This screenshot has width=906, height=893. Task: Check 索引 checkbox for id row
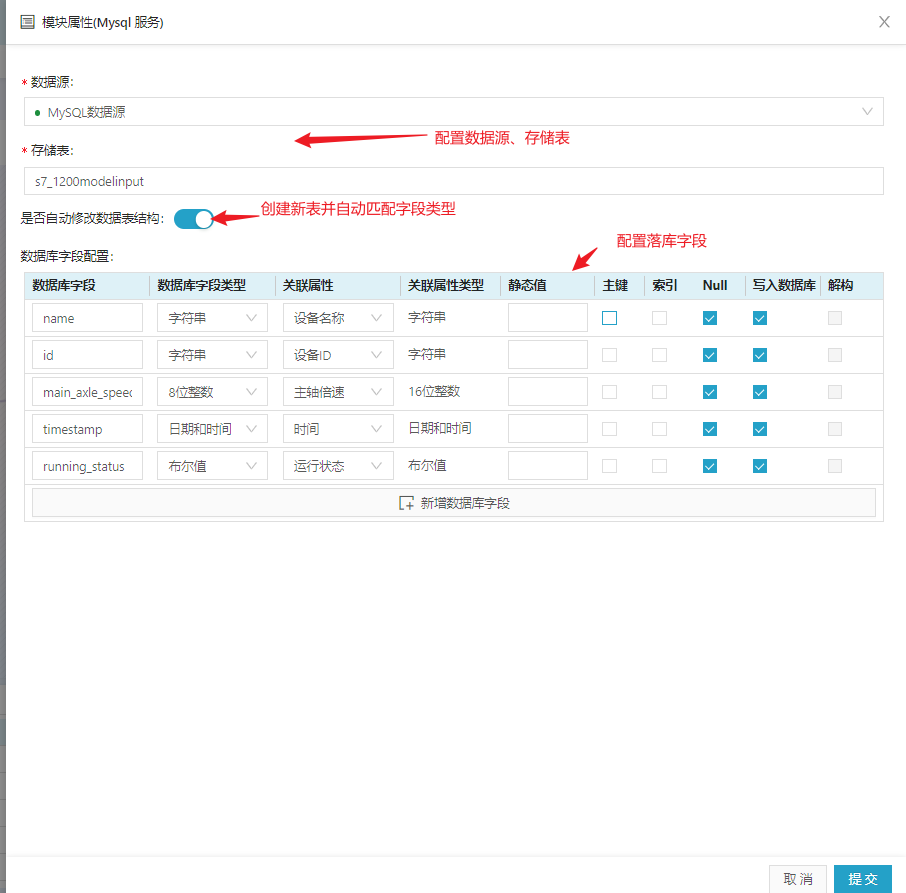click(659, 355)
